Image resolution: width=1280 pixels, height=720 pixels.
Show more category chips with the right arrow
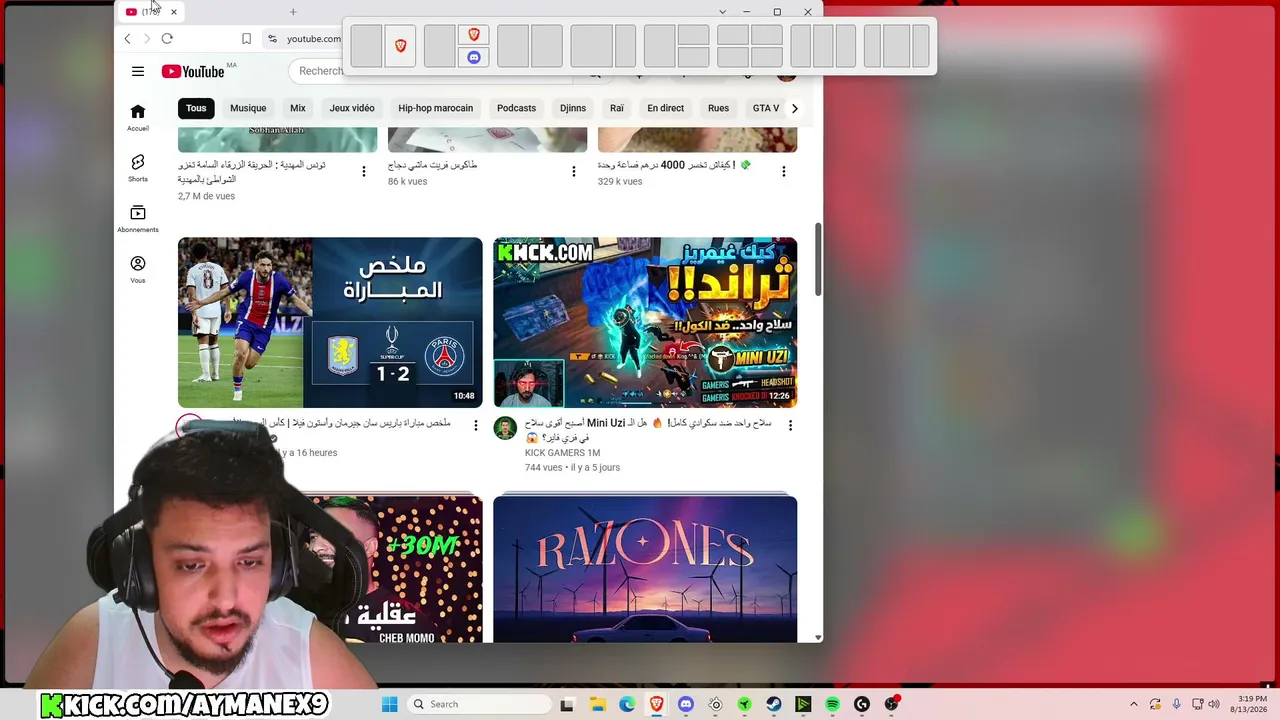coord(795,108)
